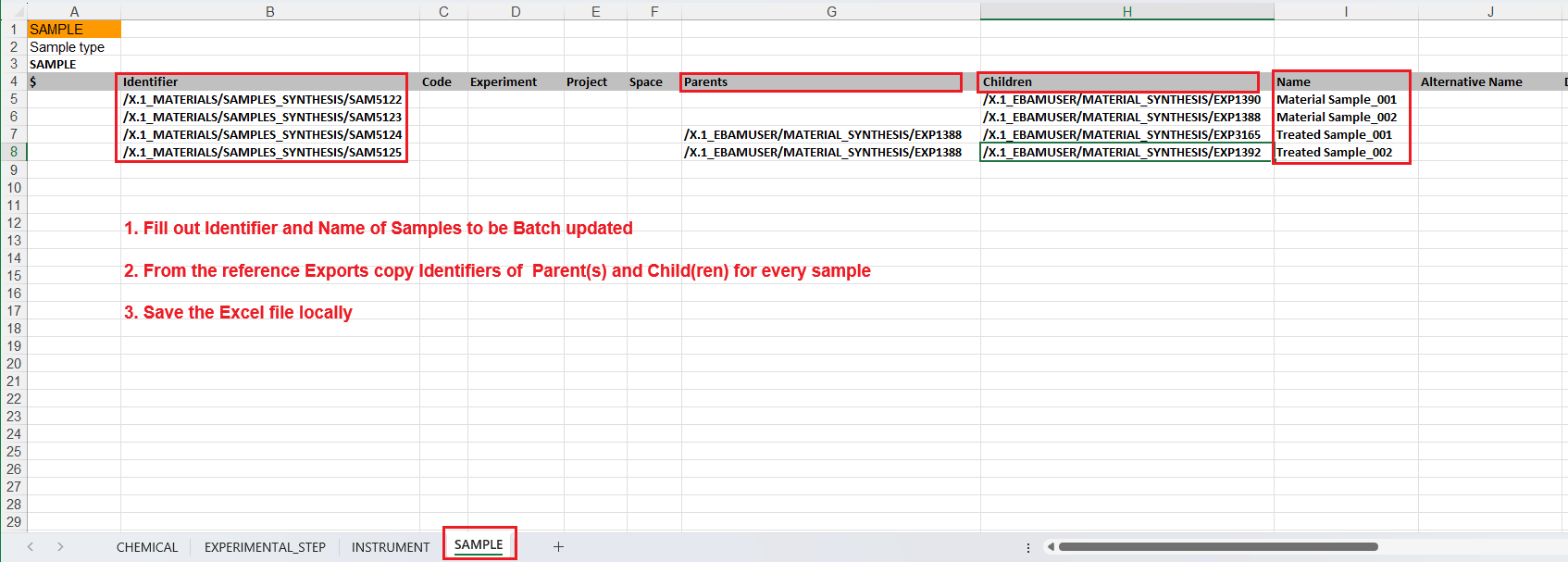This screenshot has width=1568, height=562.
Task: Go to previous sheet using left arrow
Action: click(31, 547)
